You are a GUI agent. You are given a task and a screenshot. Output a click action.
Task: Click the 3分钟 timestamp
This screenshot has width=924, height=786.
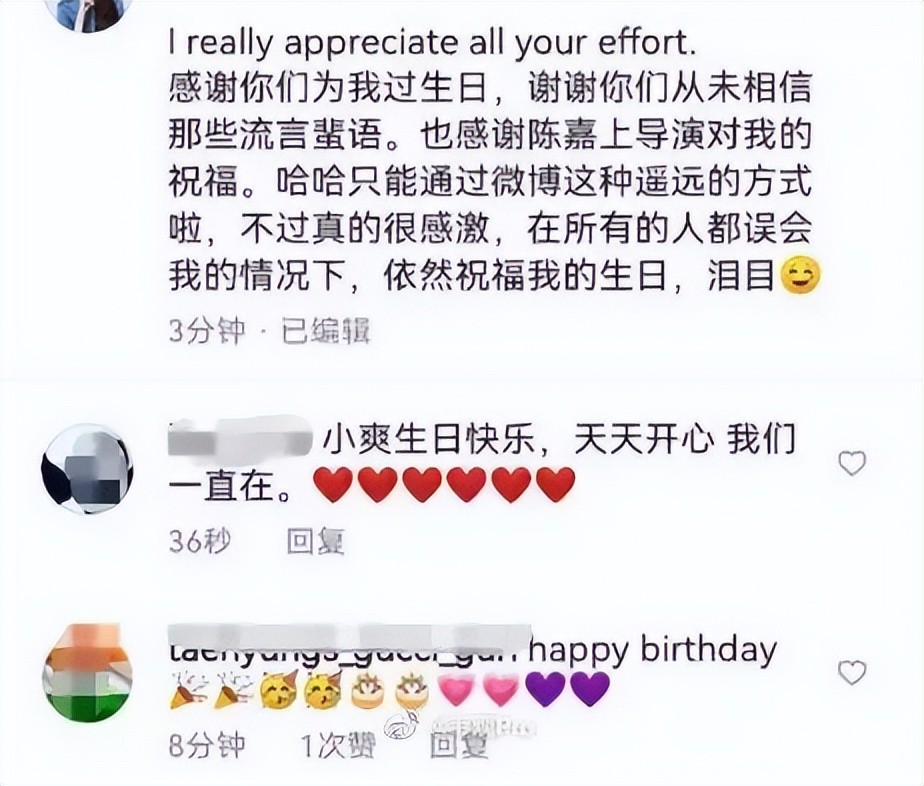tap(207, 331)
